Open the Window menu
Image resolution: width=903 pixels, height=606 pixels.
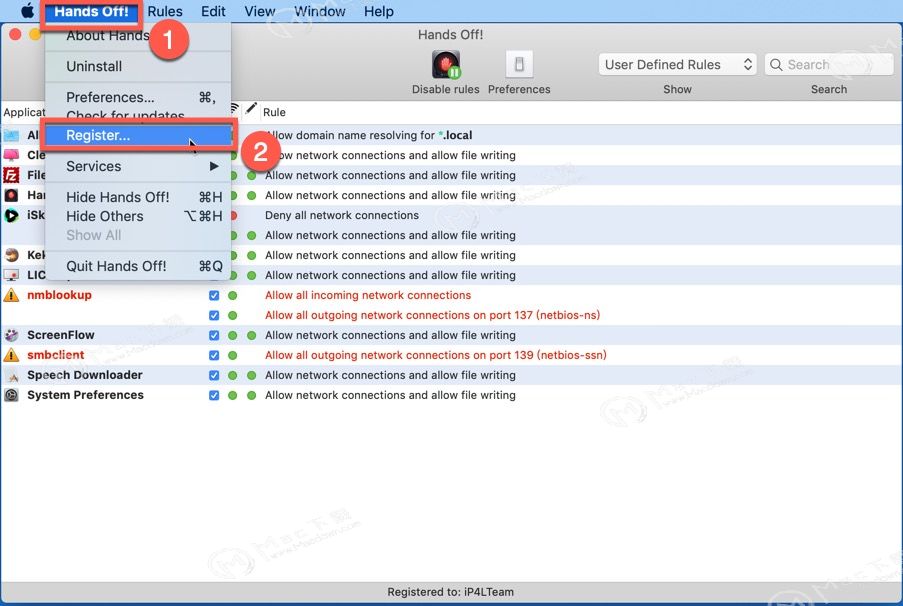tap(320, 12)
